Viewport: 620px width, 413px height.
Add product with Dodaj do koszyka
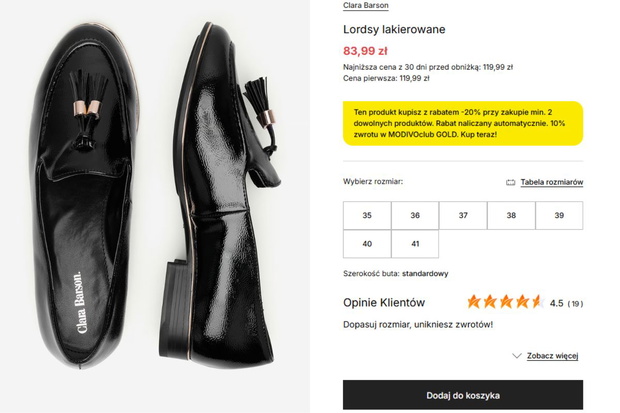pos(463,395)
